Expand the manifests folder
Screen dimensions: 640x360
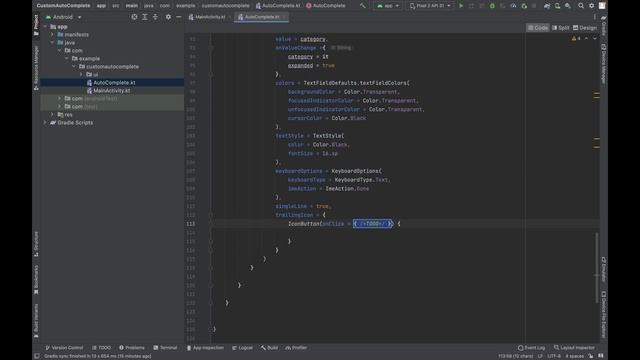pos(52,35)
